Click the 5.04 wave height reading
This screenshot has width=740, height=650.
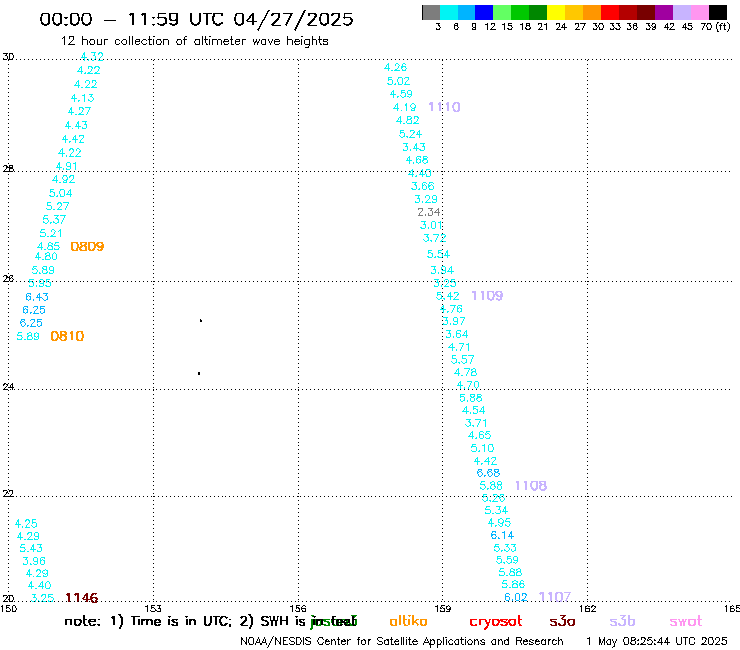pyautogui.click(x=60, y=194)
